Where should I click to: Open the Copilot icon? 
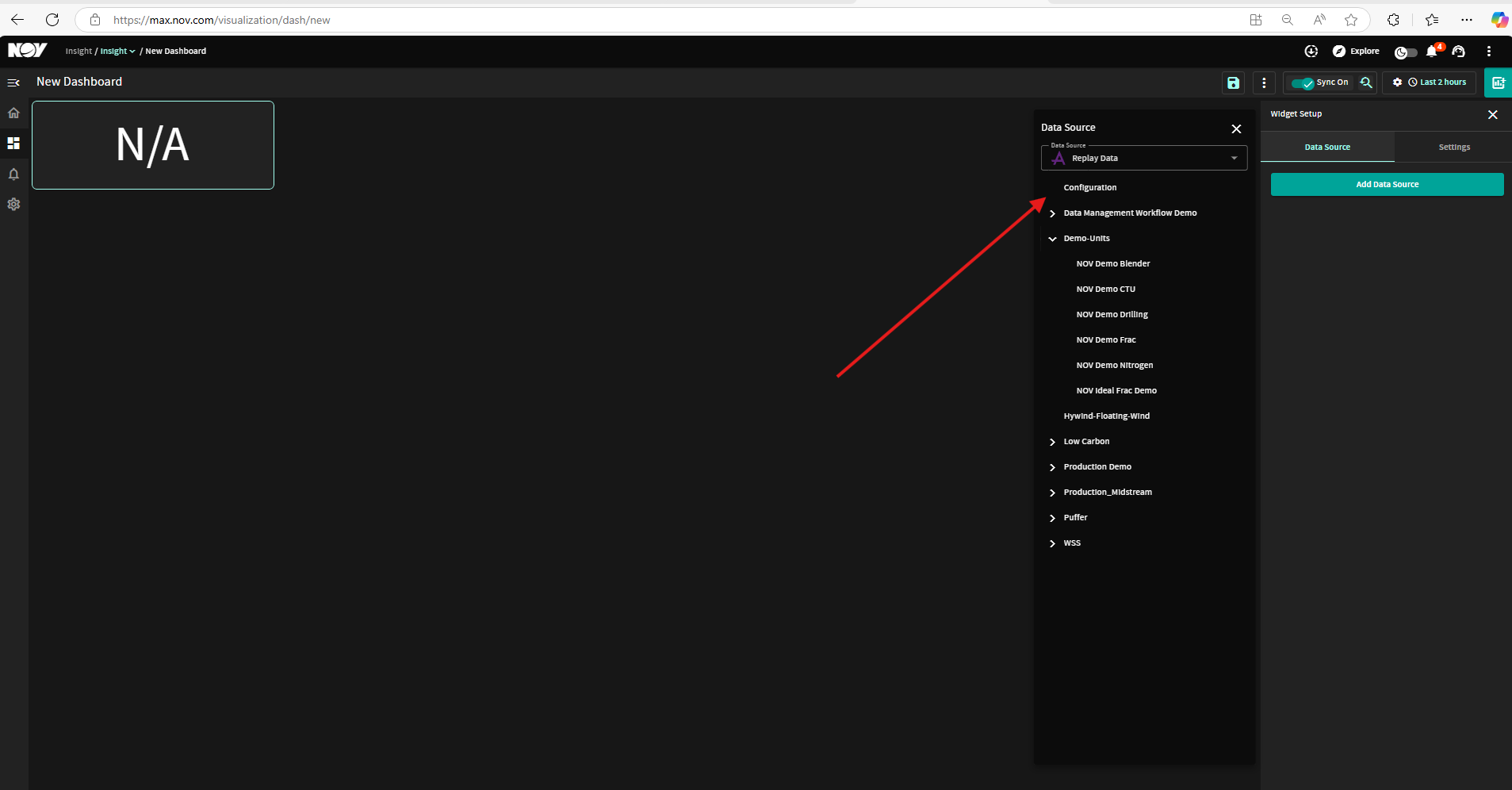coord(1499,20)
